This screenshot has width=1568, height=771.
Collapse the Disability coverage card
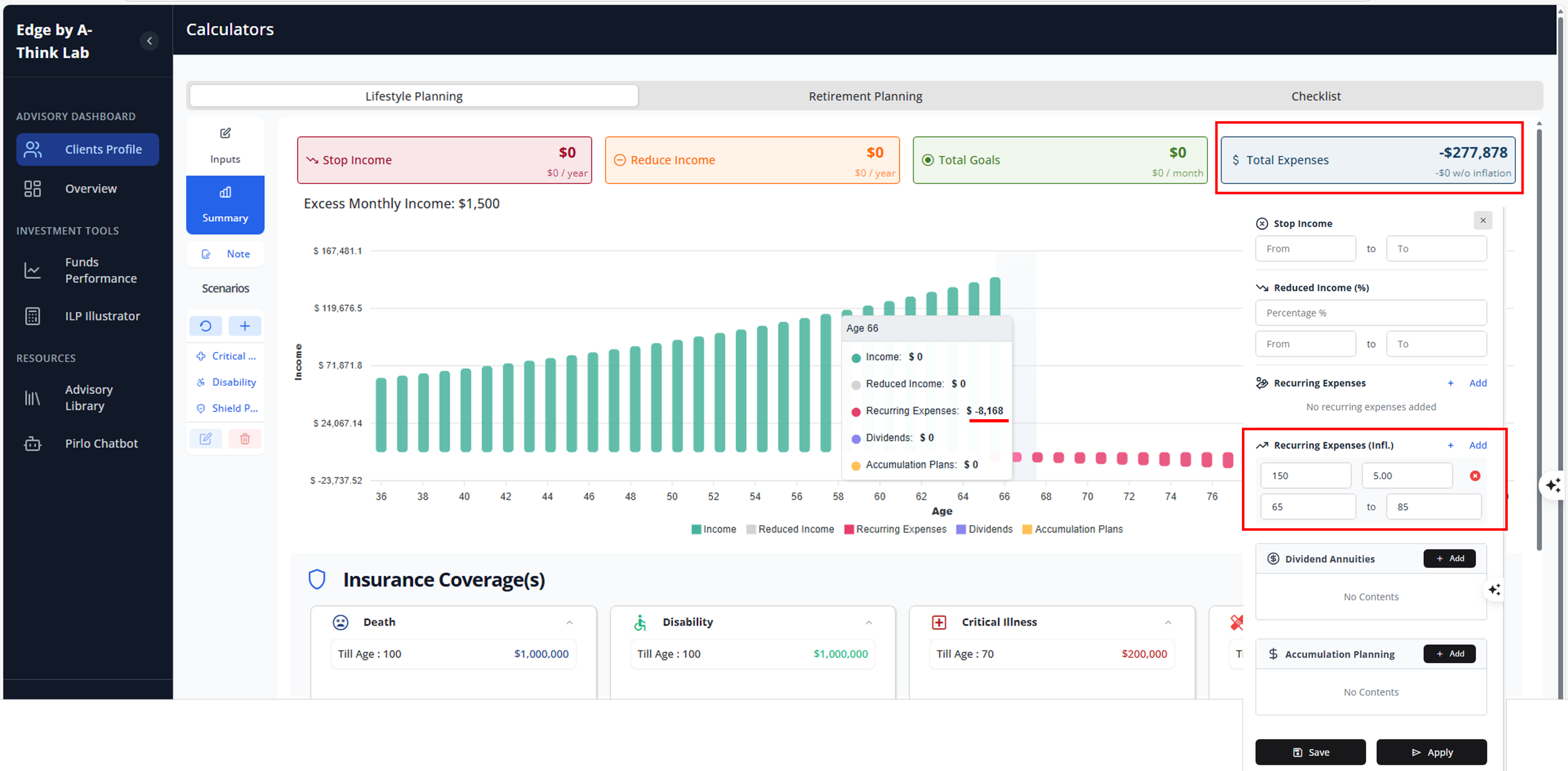pos(869,622)
